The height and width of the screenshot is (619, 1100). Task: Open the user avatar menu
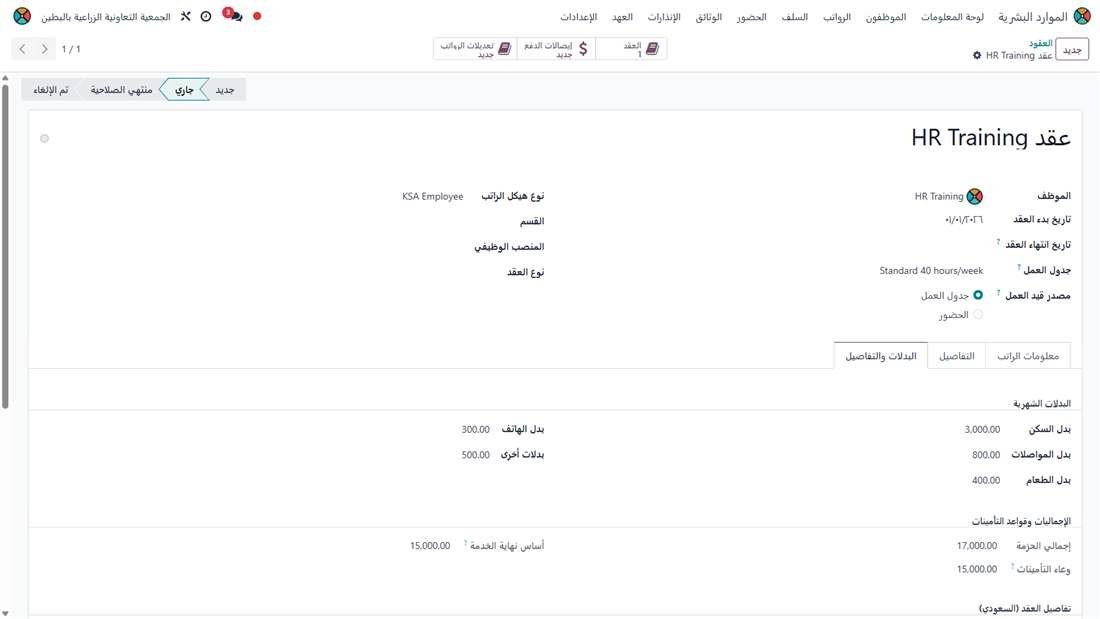pos(22,16)
